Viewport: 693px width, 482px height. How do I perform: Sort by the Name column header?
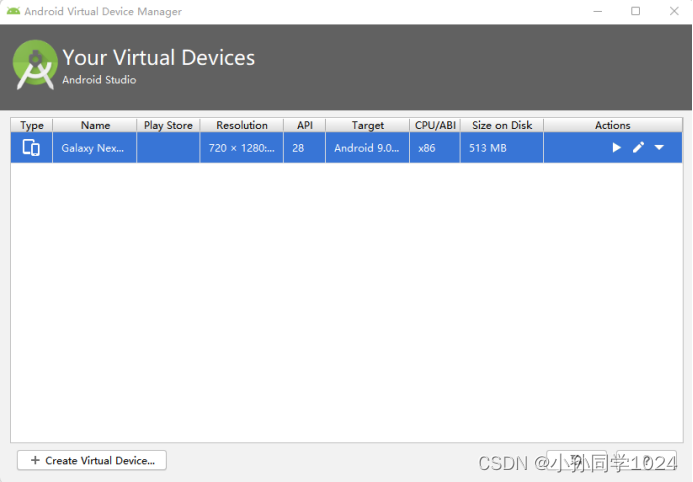tap(95, 125)
